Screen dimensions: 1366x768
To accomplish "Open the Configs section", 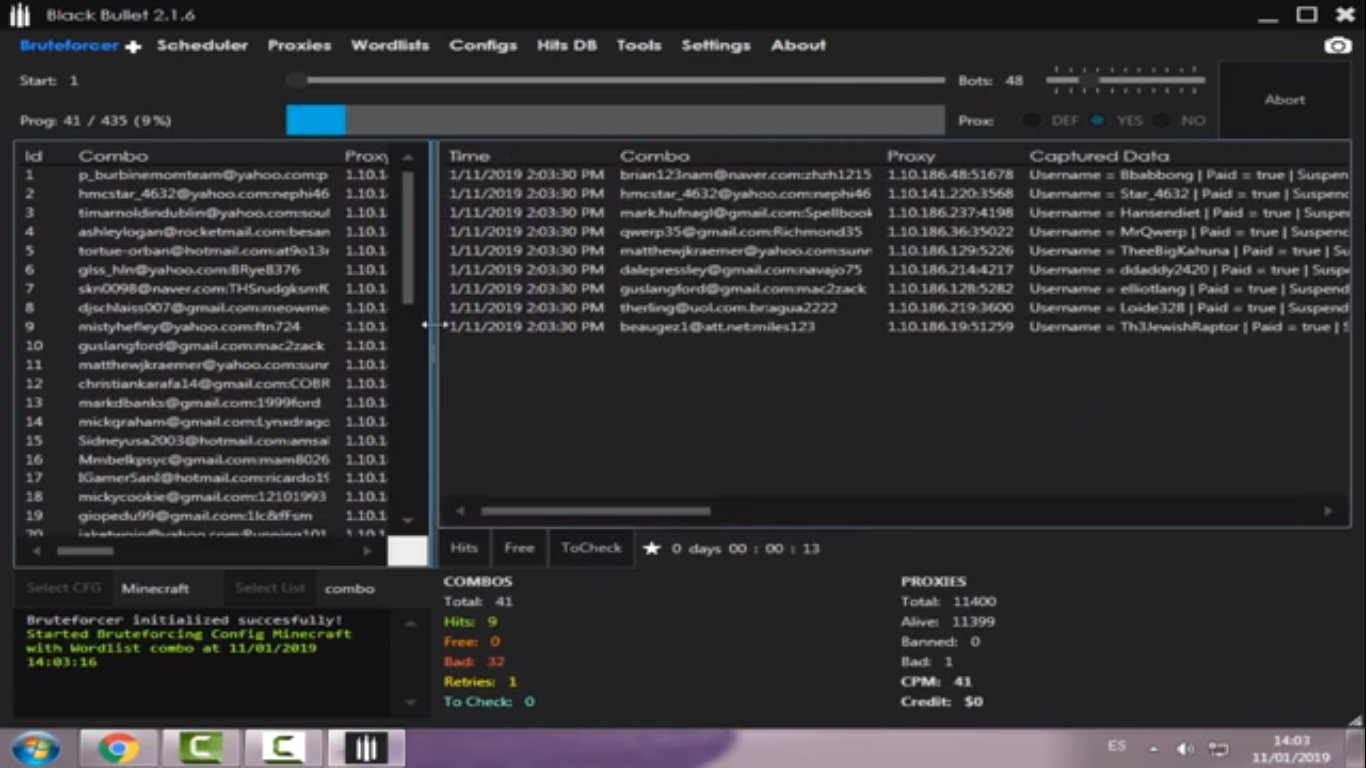I will point(483,46).
